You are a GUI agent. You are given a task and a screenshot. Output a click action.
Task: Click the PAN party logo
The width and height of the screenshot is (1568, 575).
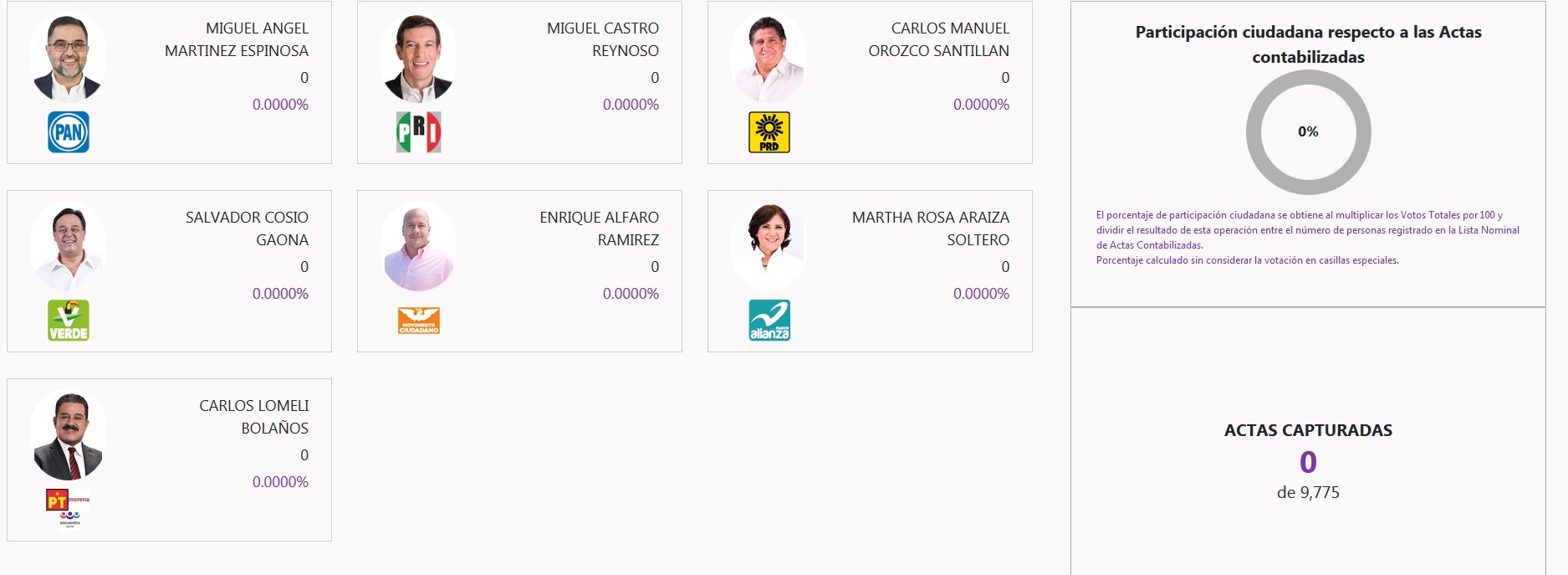69,132
